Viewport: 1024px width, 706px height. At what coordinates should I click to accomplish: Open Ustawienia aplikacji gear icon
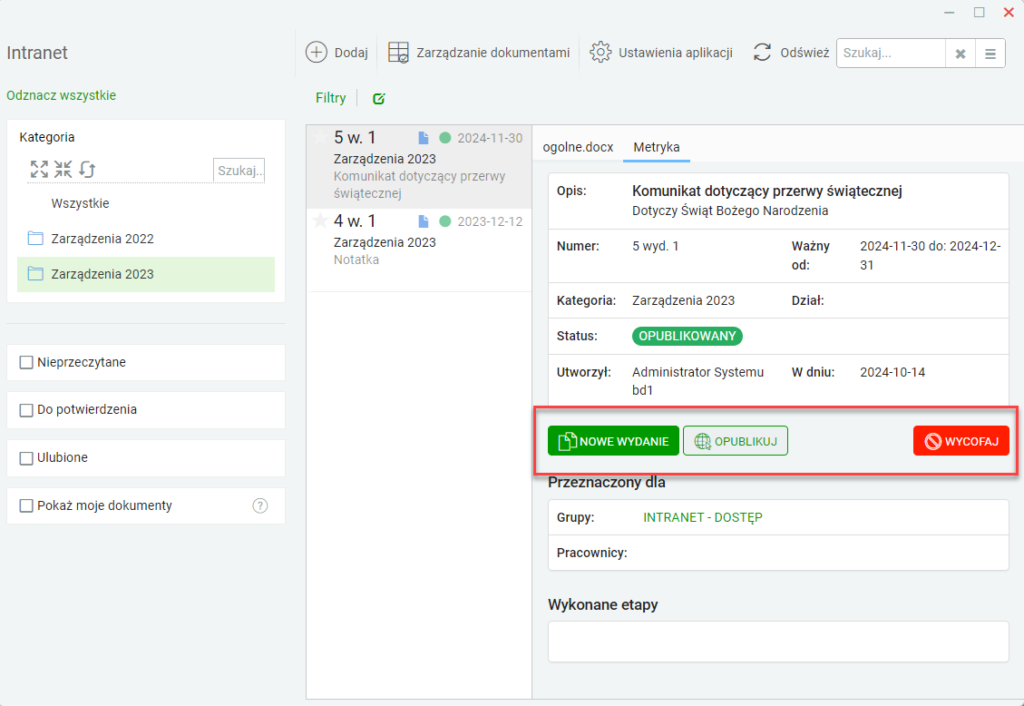[x=600, y=52]
